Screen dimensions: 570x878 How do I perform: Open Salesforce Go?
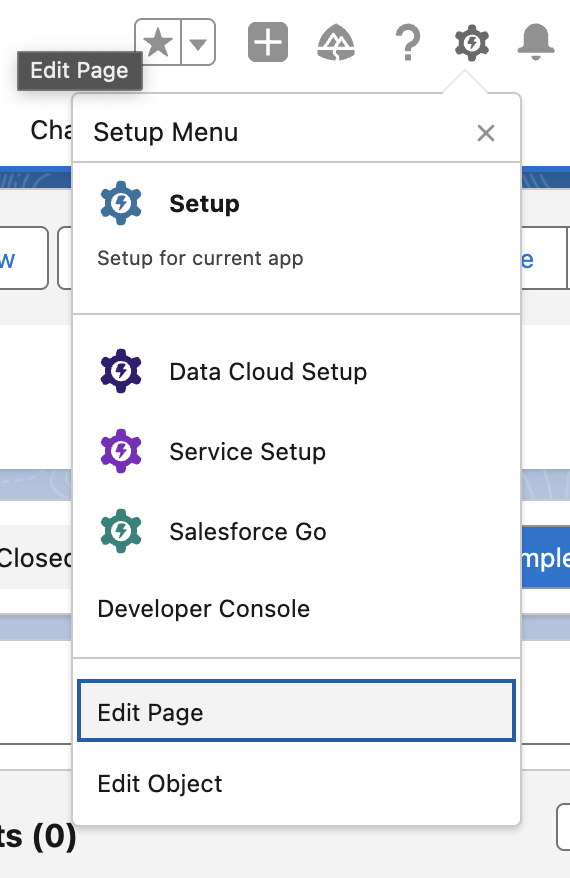tap(296, 531)
